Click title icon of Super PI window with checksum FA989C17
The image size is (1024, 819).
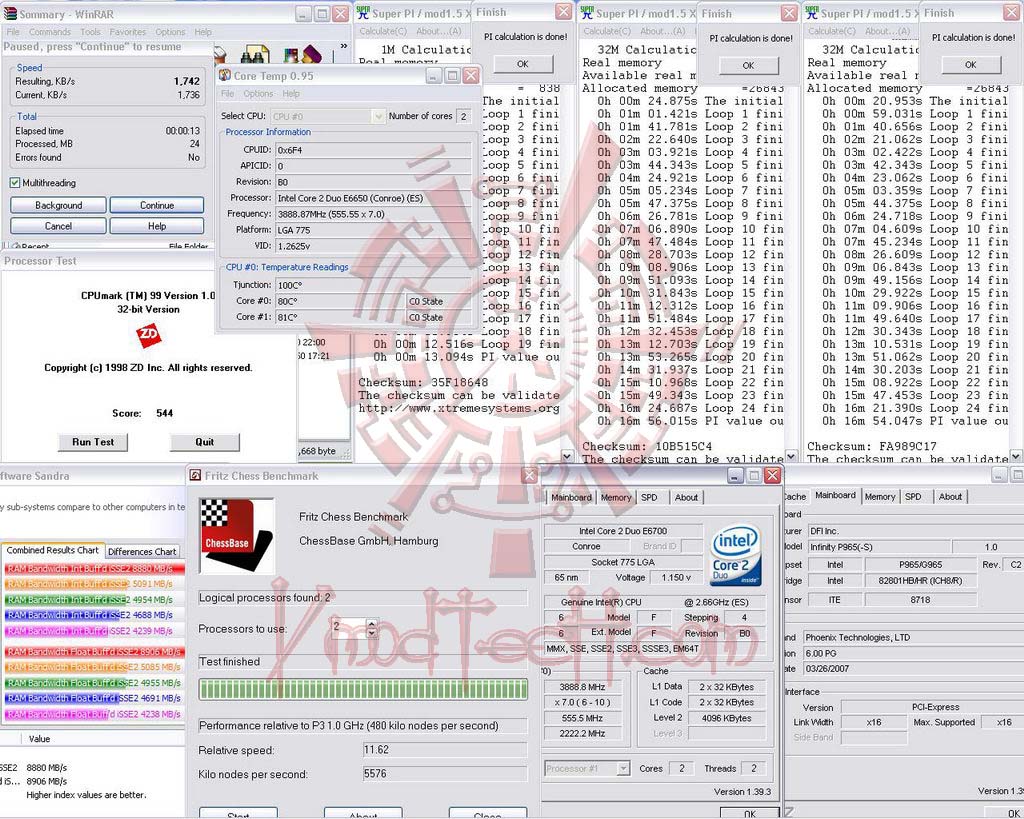pyautogui.click(x=812, y=12)
